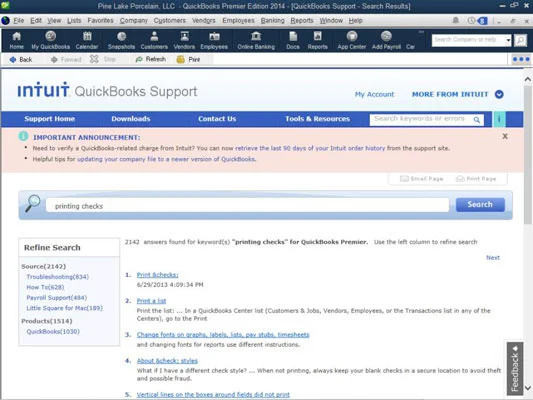Print the support page from browser toolbar

(x=189, y=59)
